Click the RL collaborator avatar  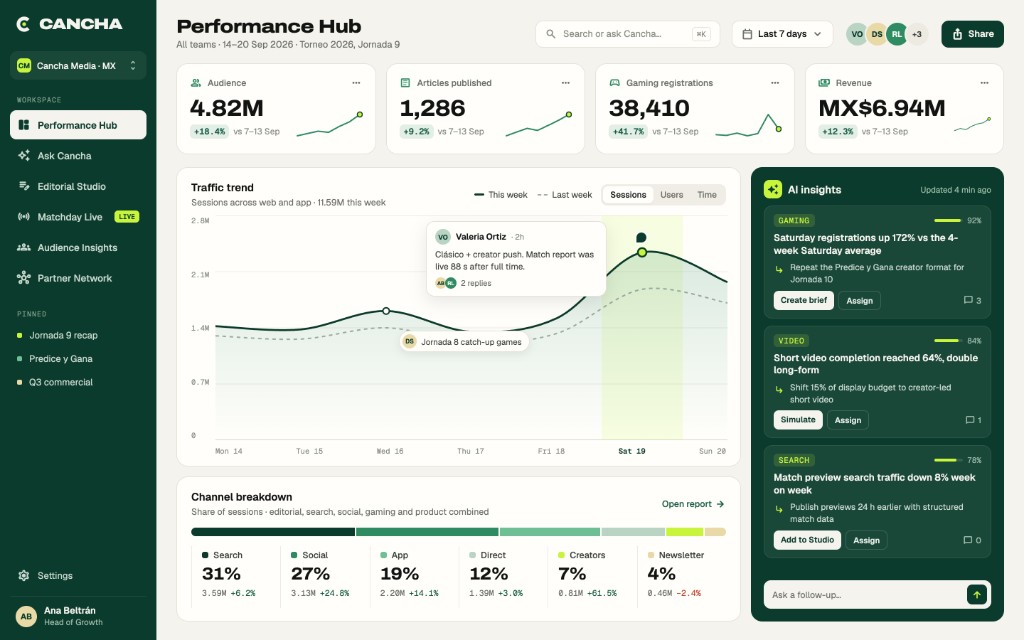point(897,34)
